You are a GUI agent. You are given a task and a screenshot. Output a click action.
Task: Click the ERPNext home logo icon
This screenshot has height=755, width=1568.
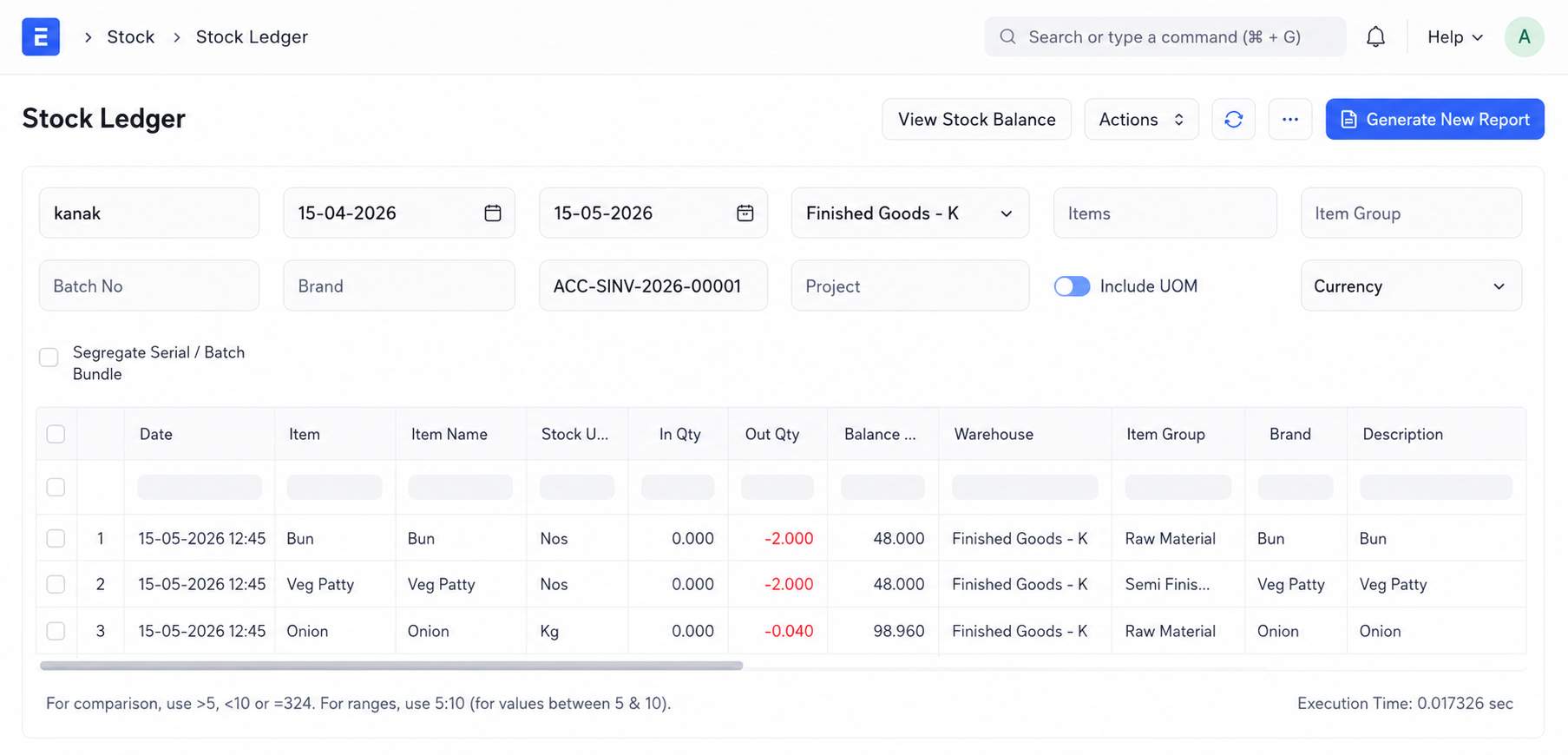point(41,36)
